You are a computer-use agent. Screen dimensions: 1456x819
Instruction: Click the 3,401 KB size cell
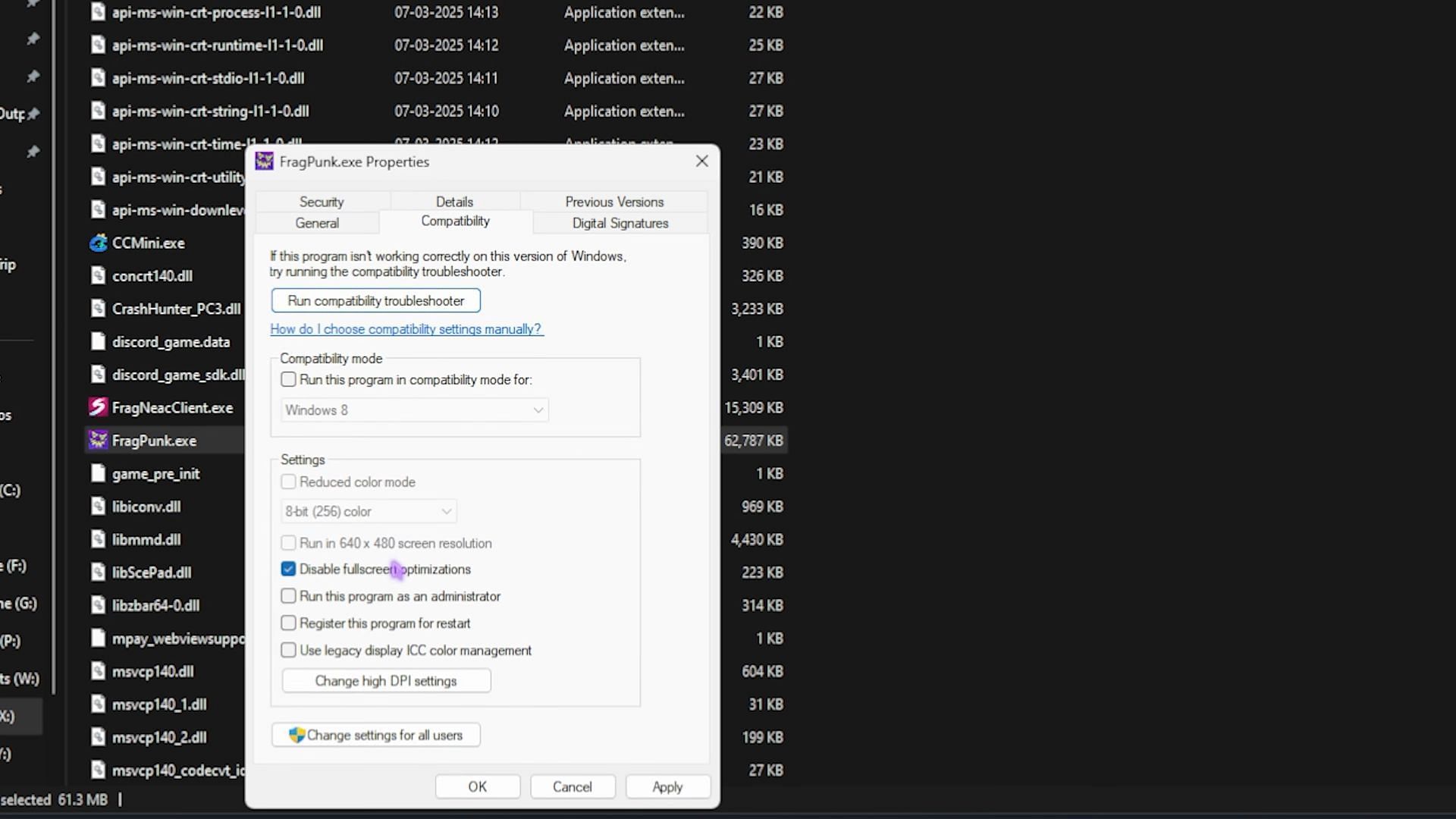(757, 375)
